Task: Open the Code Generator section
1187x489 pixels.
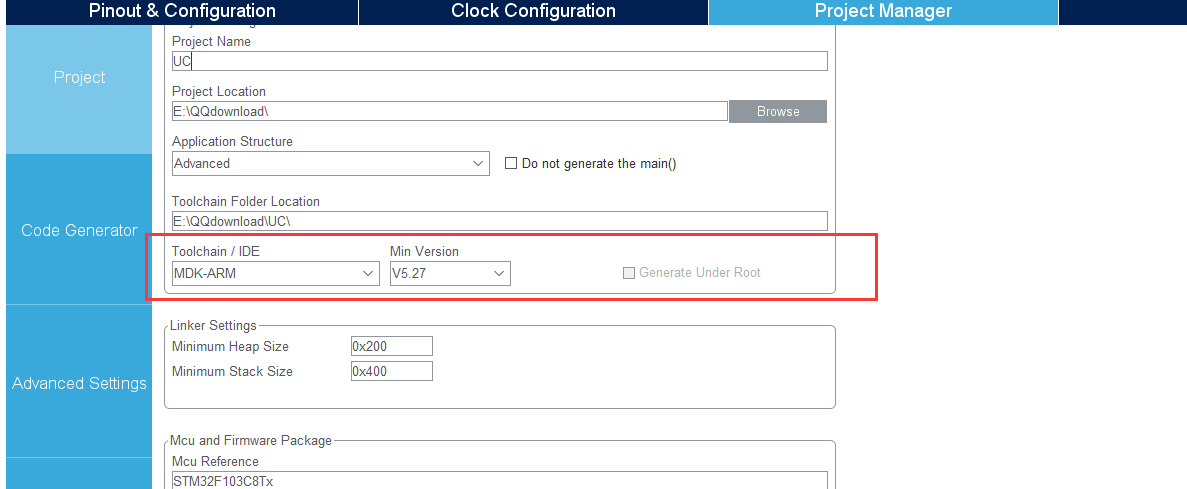Action: click(x=79, y=230)
